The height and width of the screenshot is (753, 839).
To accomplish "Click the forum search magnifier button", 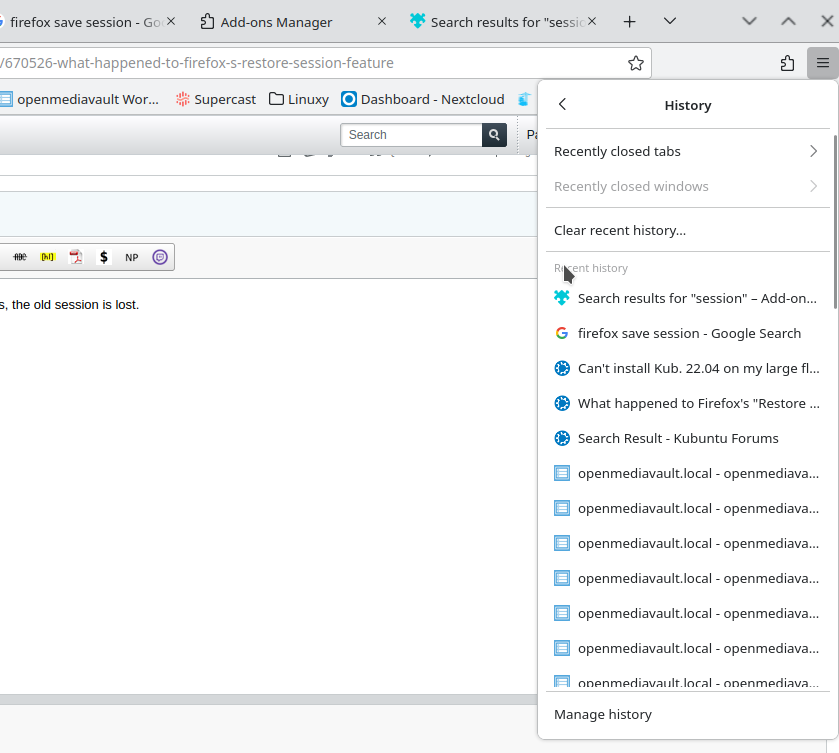I will [494, 135].
